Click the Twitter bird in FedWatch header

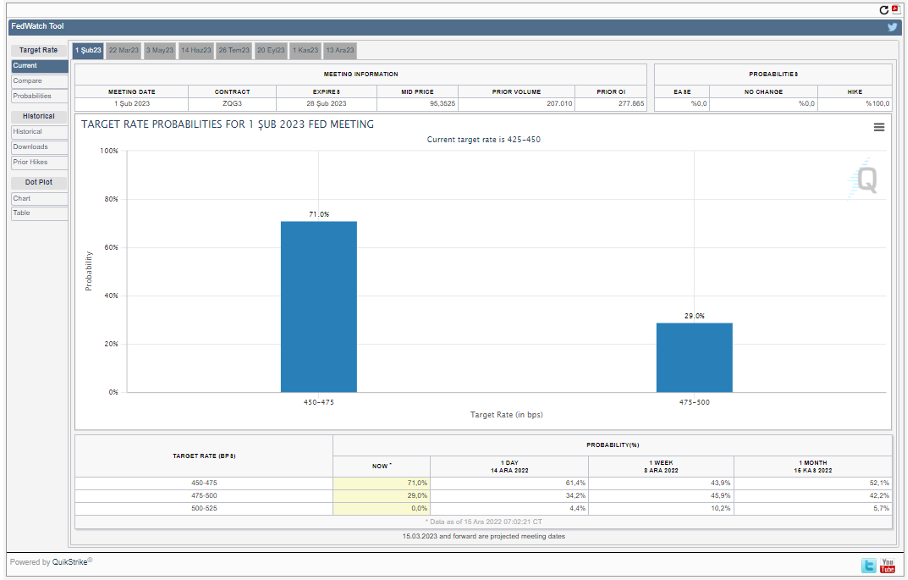(x=892, y=27)
